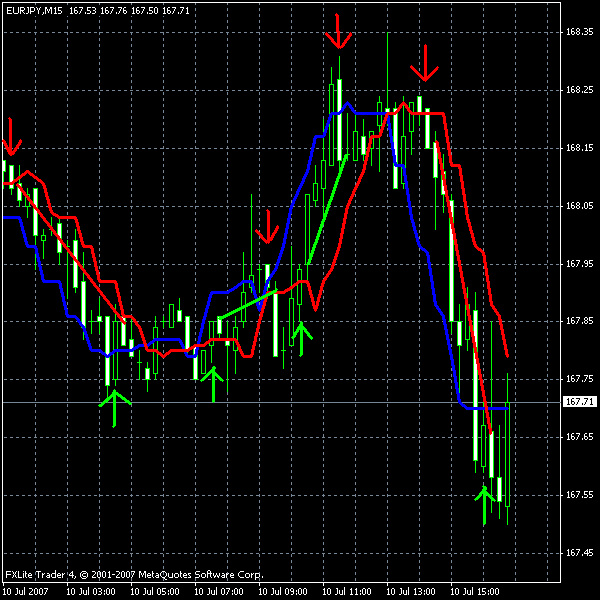The width and height of the screenshot is (600, 600).
Task: Click the 168.25 price axis label
Action: coord(579,90)
